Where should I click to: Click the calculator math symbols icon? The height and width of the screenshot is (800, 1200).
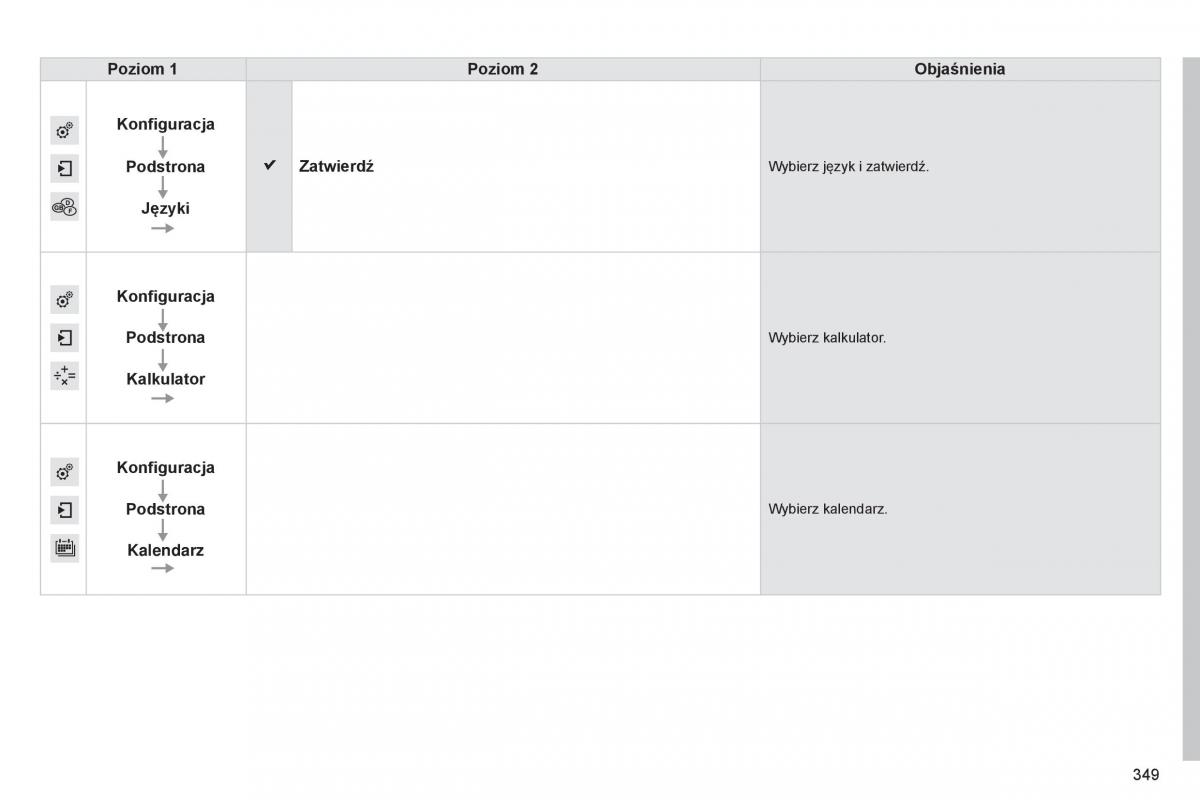(x=64, y=376)
